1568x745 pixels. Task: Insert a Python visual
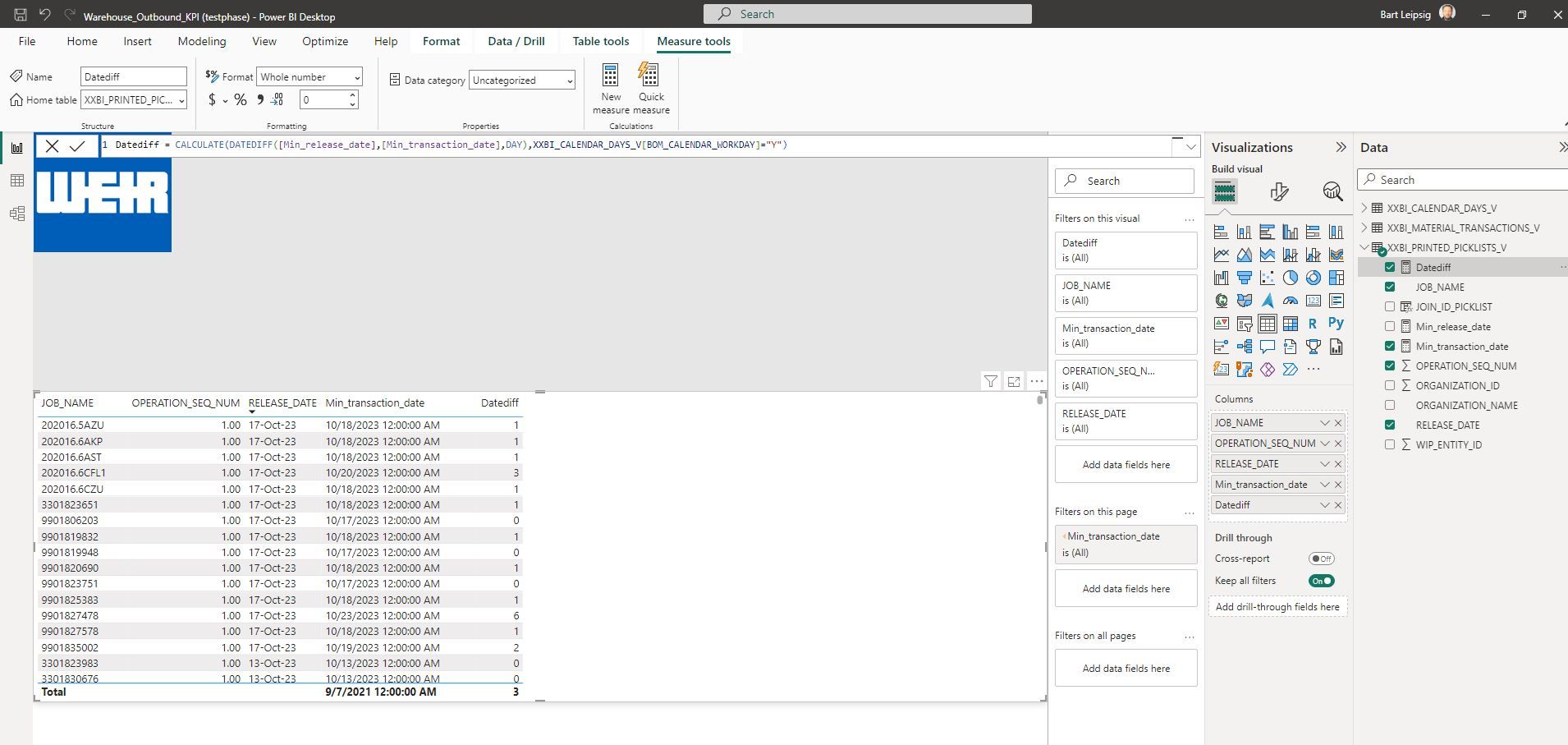tap(1336, 324)
